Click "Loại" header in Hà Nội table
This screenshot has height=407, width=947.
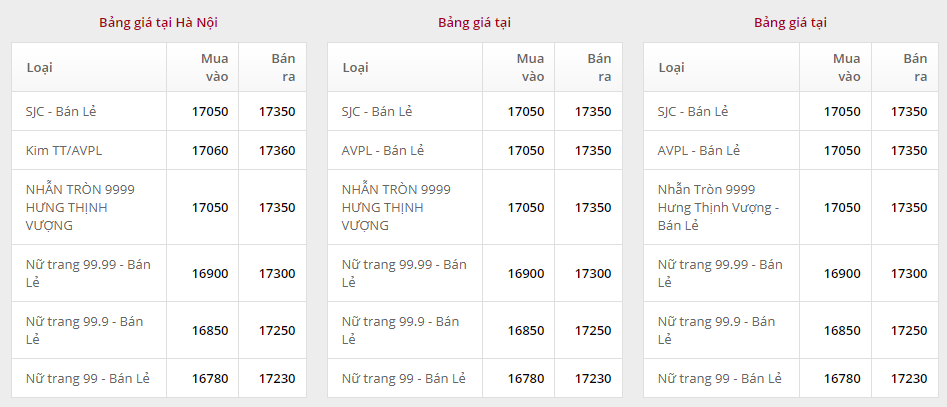point(40,67)
